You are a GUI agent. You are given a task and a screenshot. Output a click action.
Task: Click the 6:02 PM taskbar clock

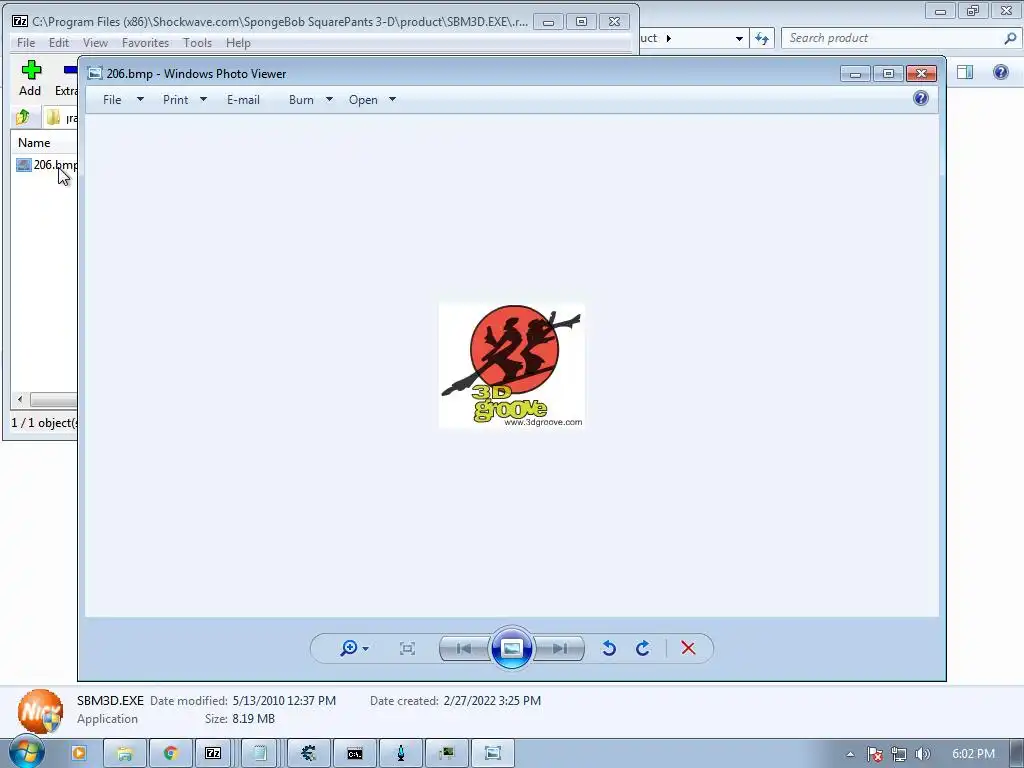pos(973,754)
